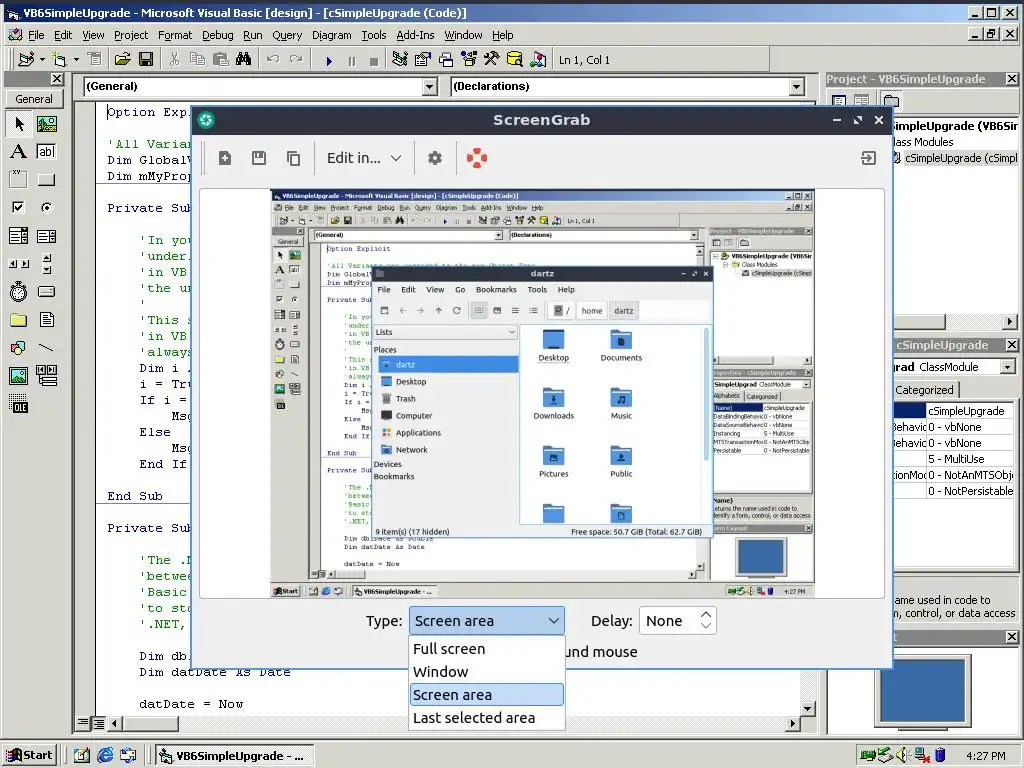Select cSimpleUpgrade in project tree

(960, 158)
